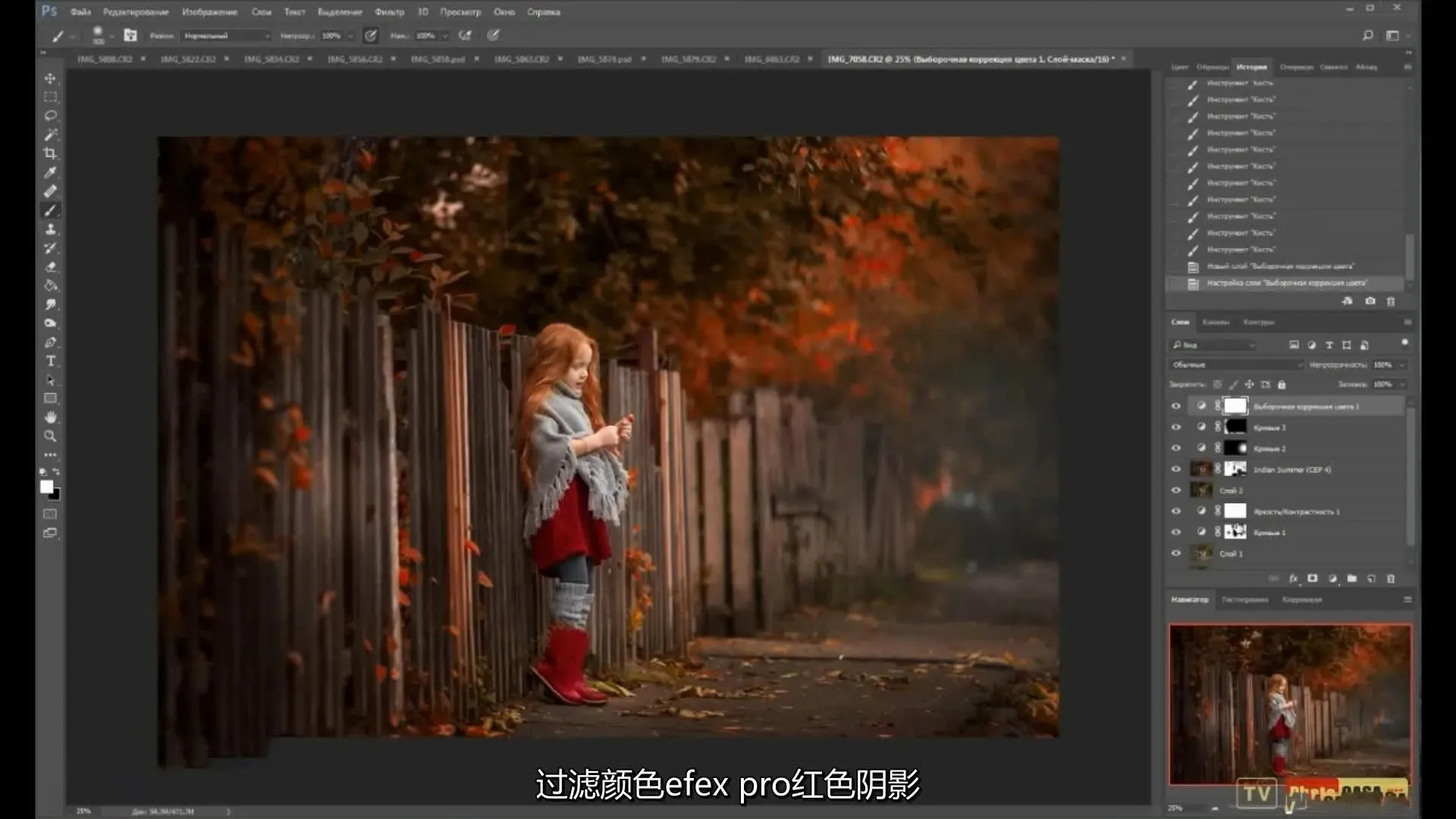Hide the Кривые 3 curves layer
This screenshot has height=819, width=1456.
point(1176,427)
